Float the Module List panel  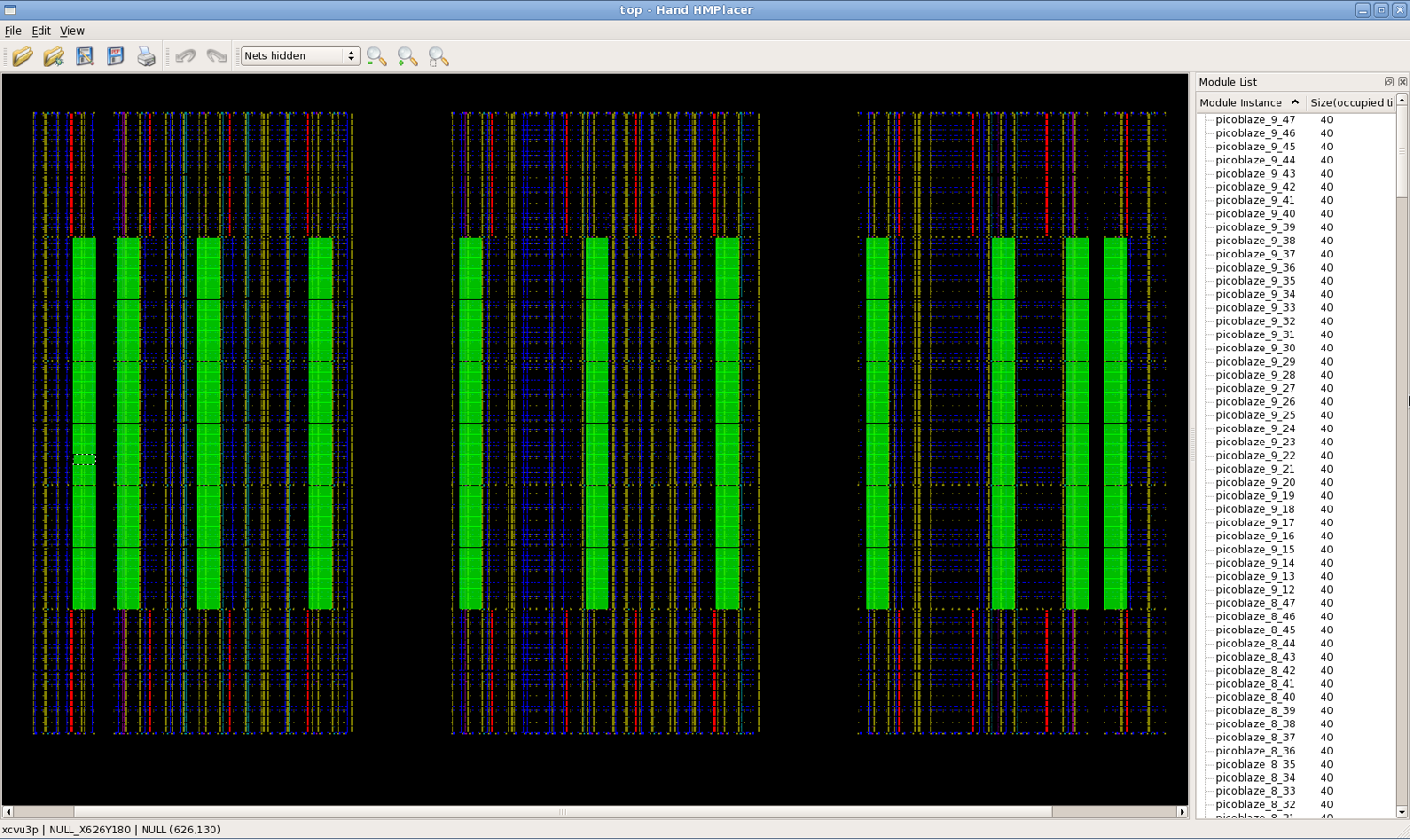pyautogui.click(x=1389, y=82)
